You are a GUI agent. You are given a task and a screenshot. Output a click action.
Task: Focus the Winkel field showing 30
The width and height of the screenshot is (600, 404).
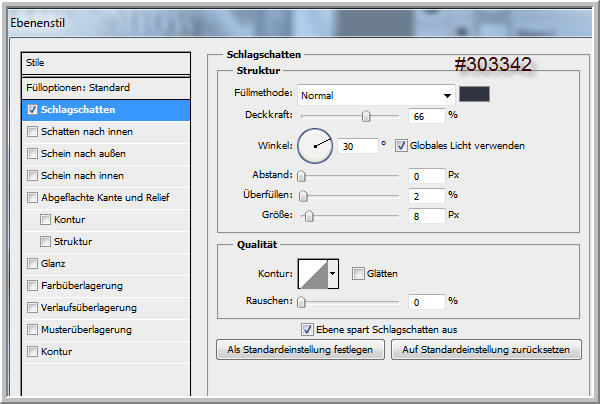[x=358, y=146]
